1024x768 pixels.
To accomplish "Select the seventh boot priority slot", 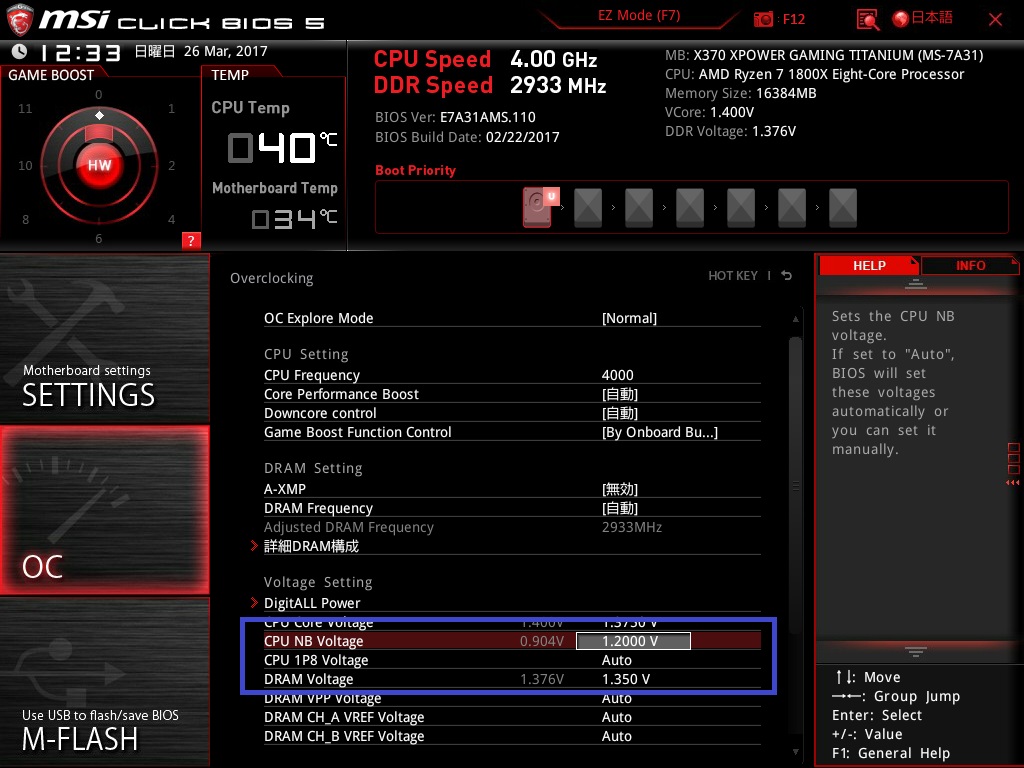I will [x=842, y=208].
